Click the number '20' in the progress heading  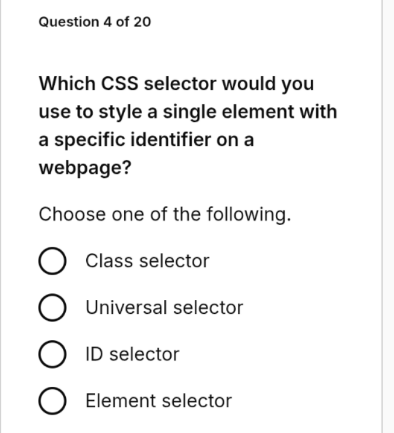[143, 22]
